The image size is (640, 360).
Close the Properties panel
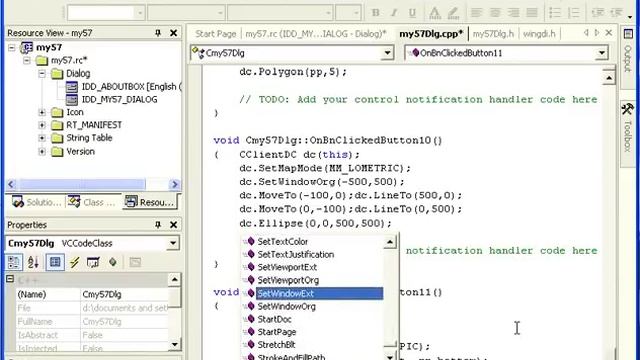(173, 225)
